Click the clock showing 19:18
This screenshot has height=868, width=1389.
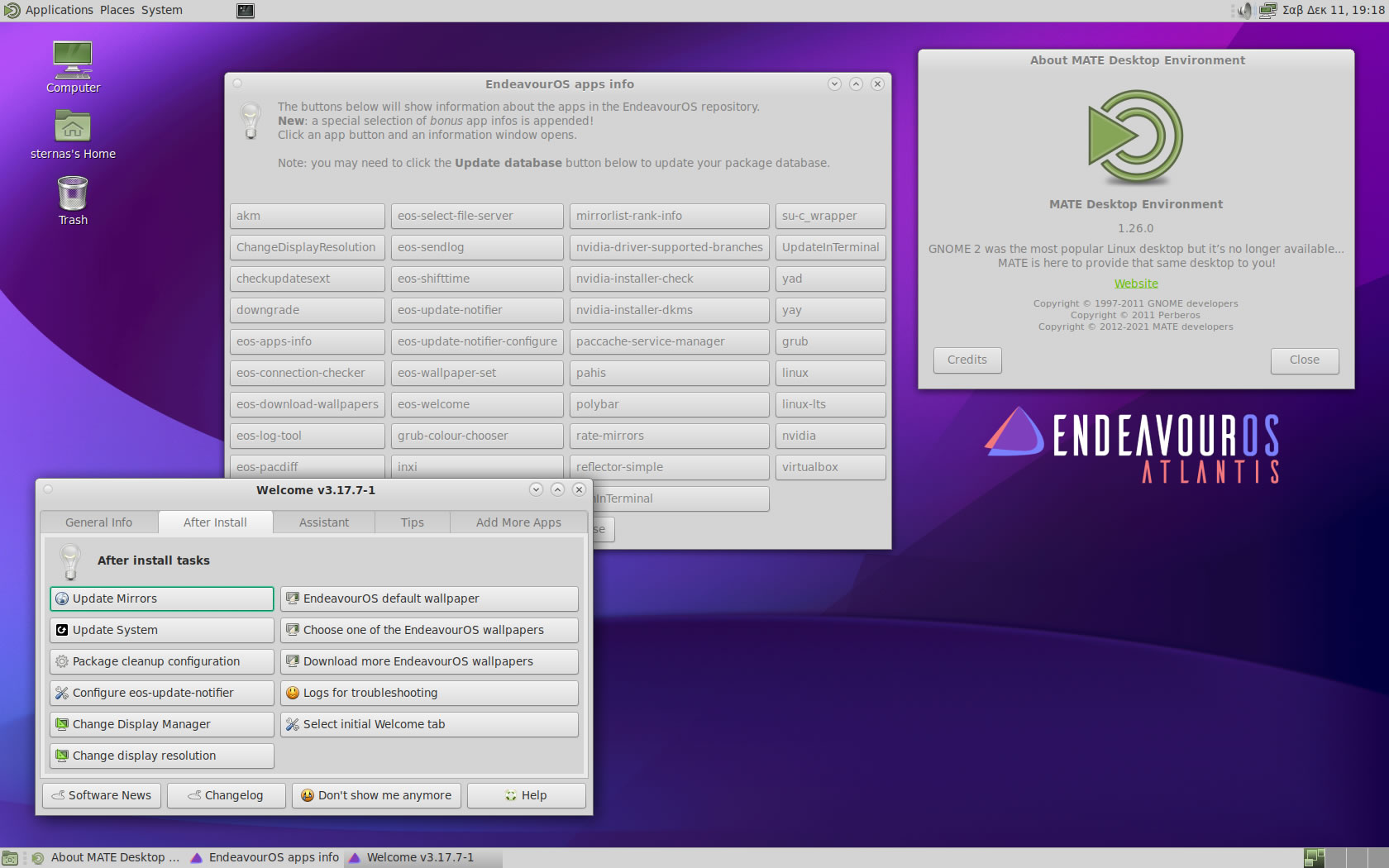click(x=1334, y=11)
